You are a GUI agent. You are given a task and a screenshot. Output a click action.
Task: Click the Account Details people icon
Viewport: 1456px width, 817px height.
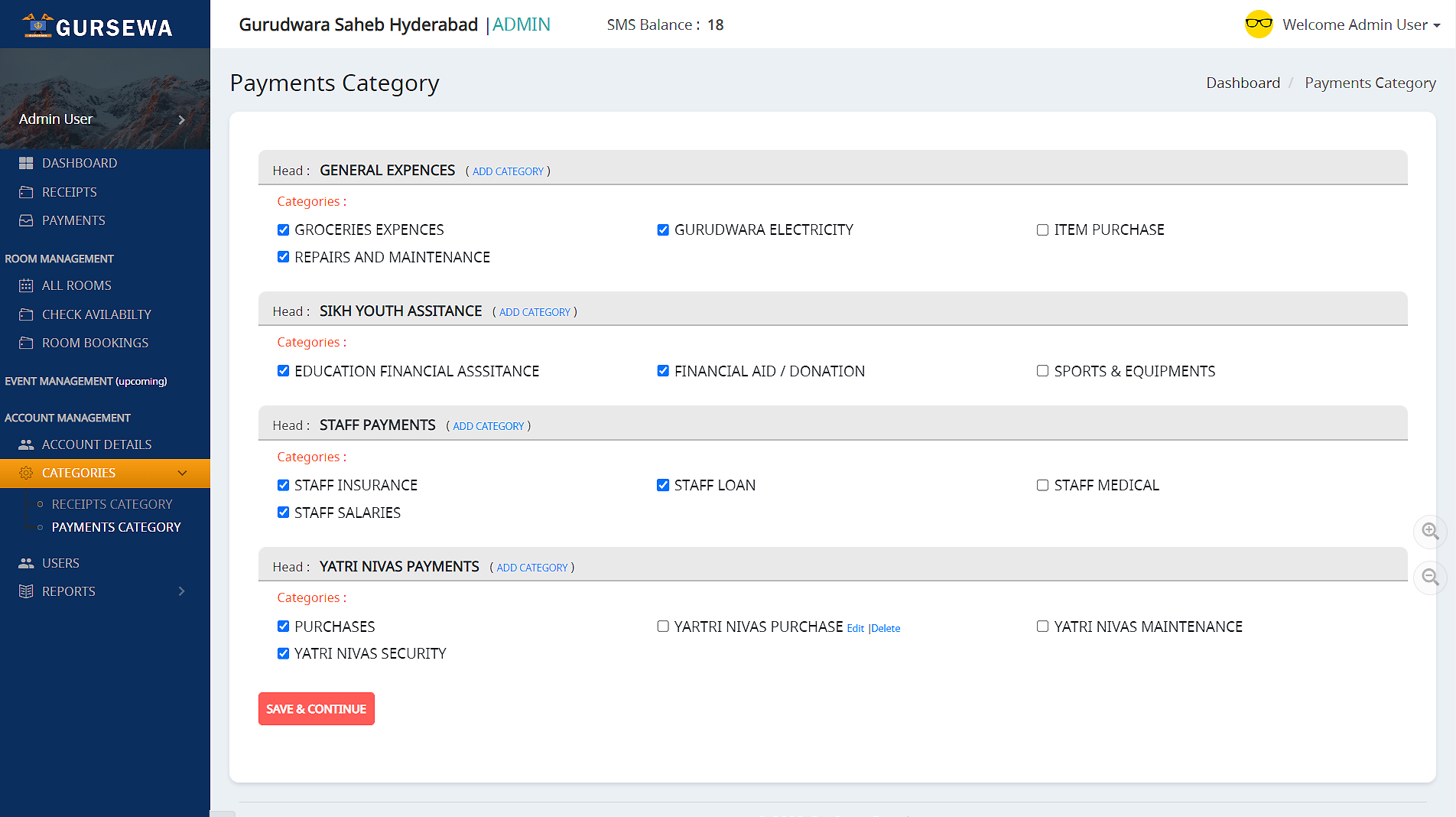click(26, 444)
